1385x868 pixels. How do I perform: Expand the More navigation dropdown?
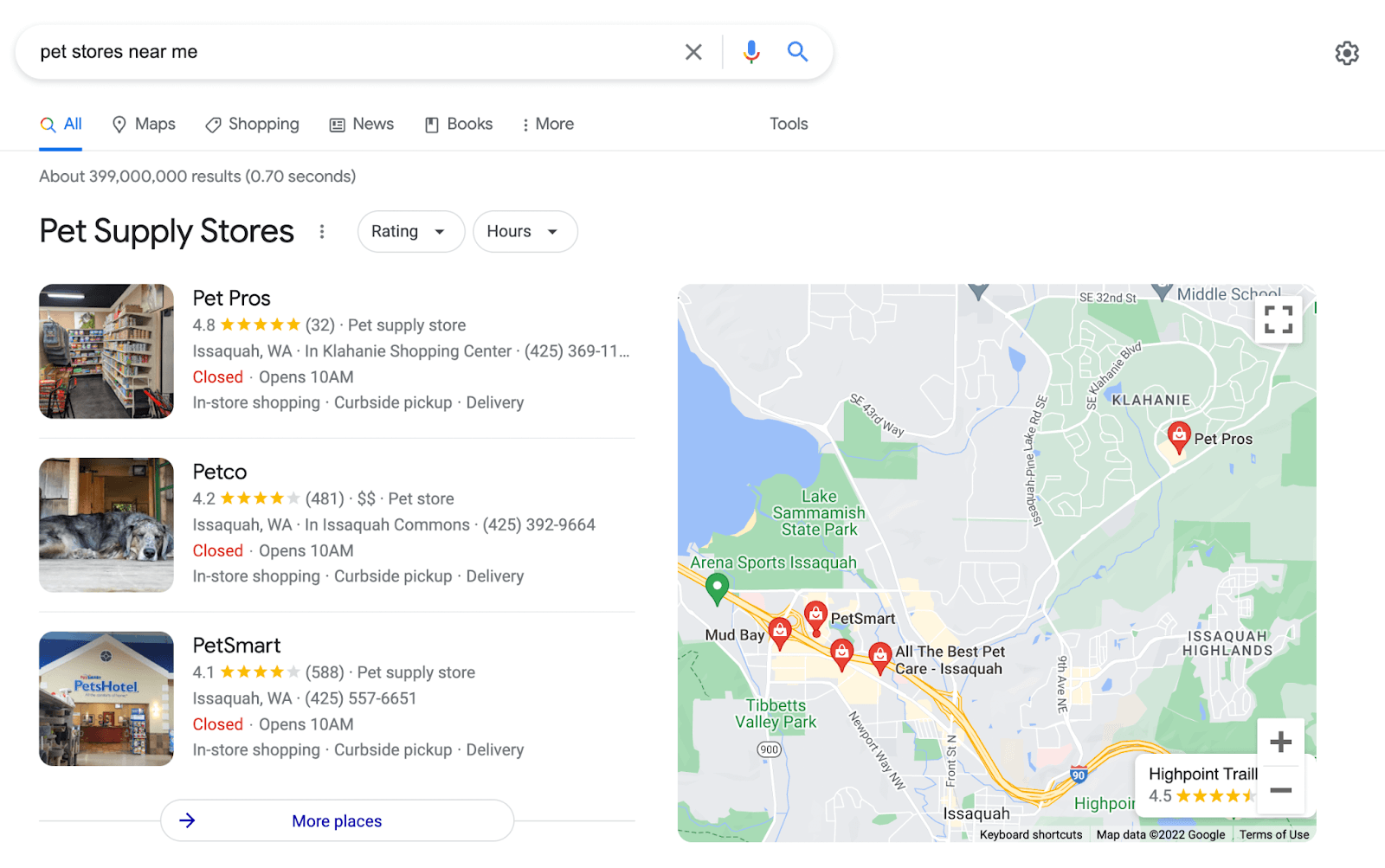click(x=547, y=124)
